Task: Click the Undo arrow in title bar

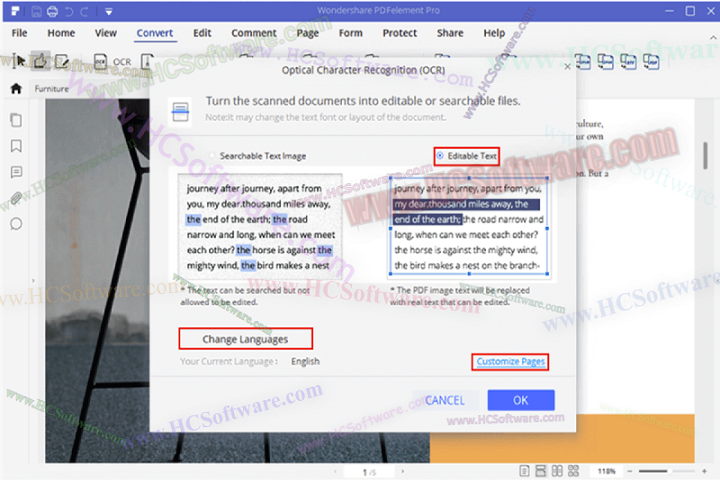Action: pyautogui.click(x=69, y=11)
